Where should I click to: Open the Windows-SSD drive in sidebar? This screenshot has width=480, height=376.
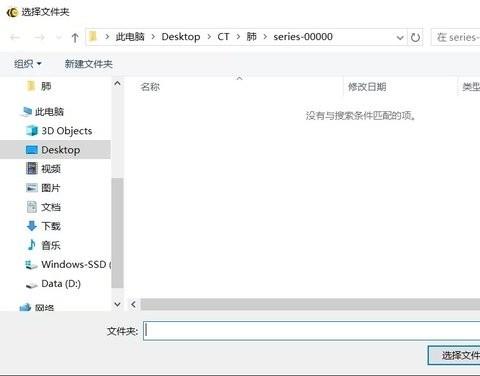pyautogui.click(x=68, y=264)
